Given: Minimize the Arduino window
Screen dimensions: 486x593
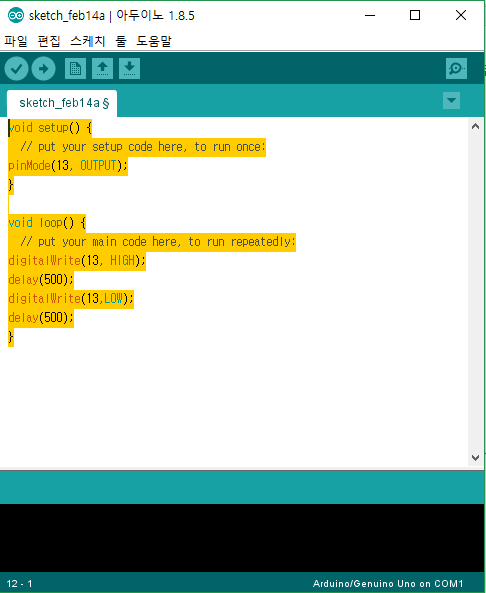Looking at the screenshot, I should tap(370, 15).
